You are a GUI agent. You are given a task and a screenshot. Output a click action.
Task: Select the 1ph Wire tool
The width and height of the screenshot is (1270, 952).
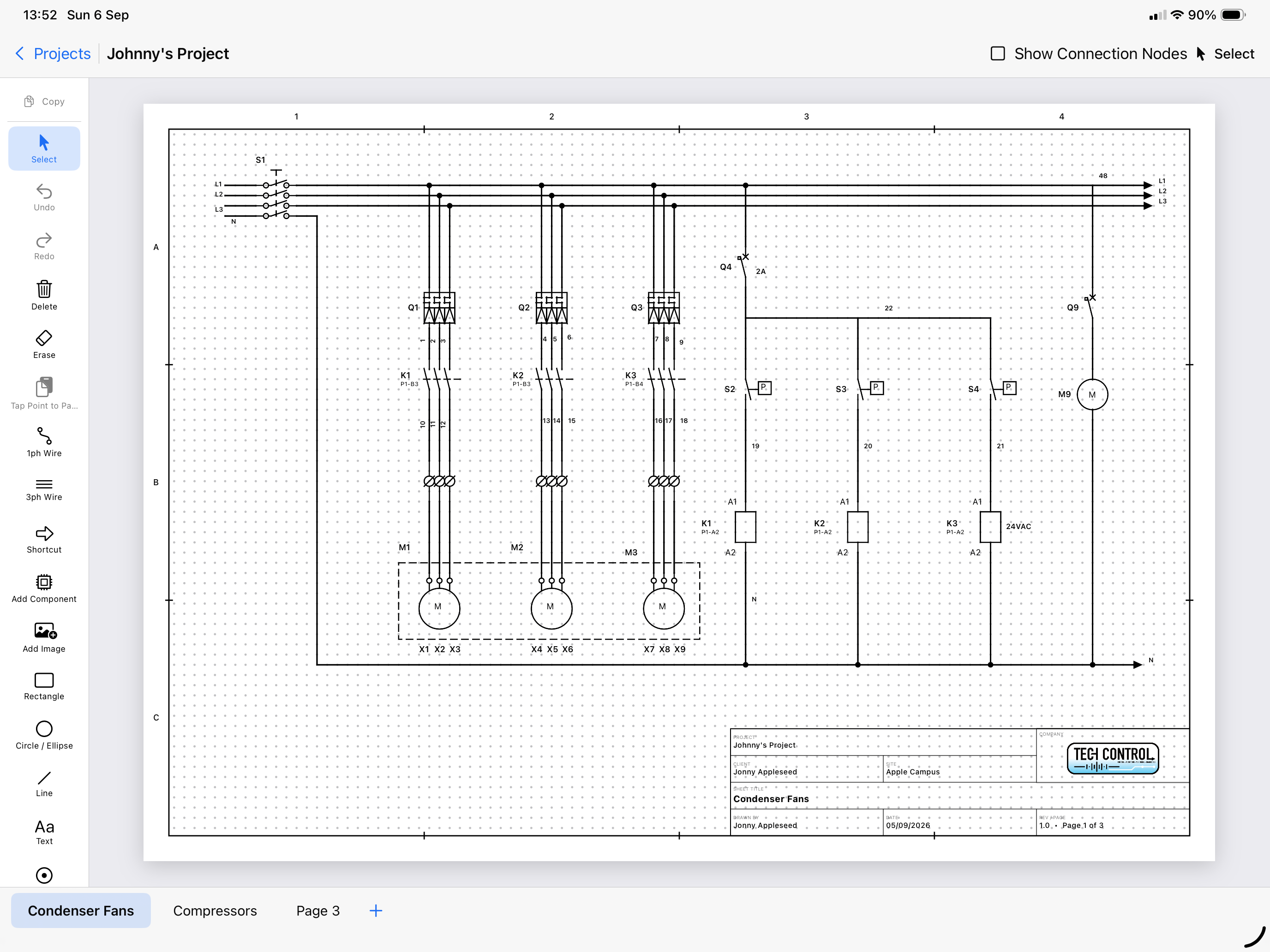coord(44,442)
